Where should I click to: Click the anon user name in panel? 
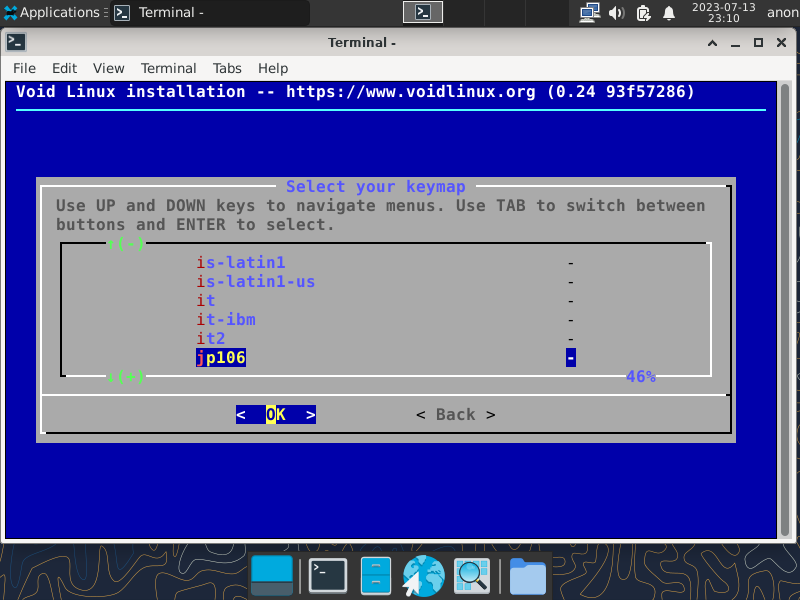tap(783, 12)
